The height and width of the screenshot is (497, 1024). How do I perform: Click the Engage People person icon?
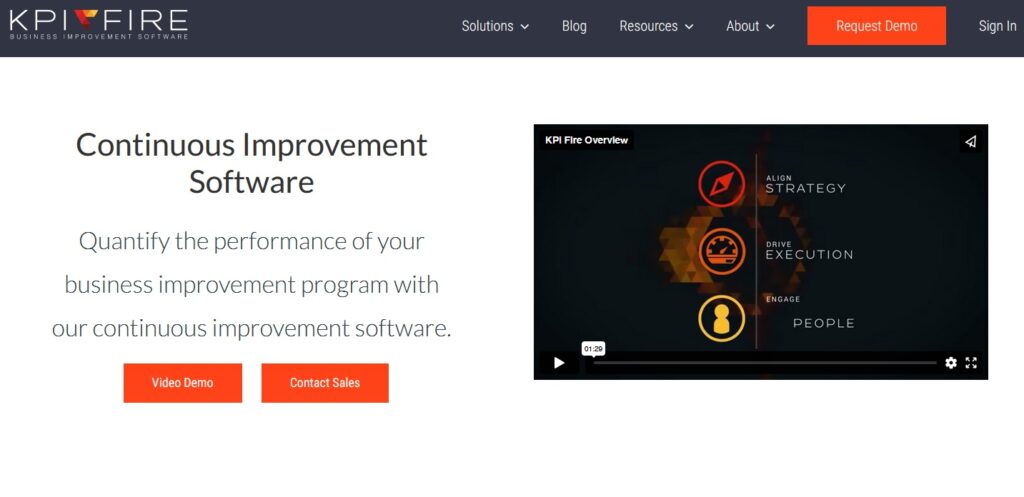(721, 319)
